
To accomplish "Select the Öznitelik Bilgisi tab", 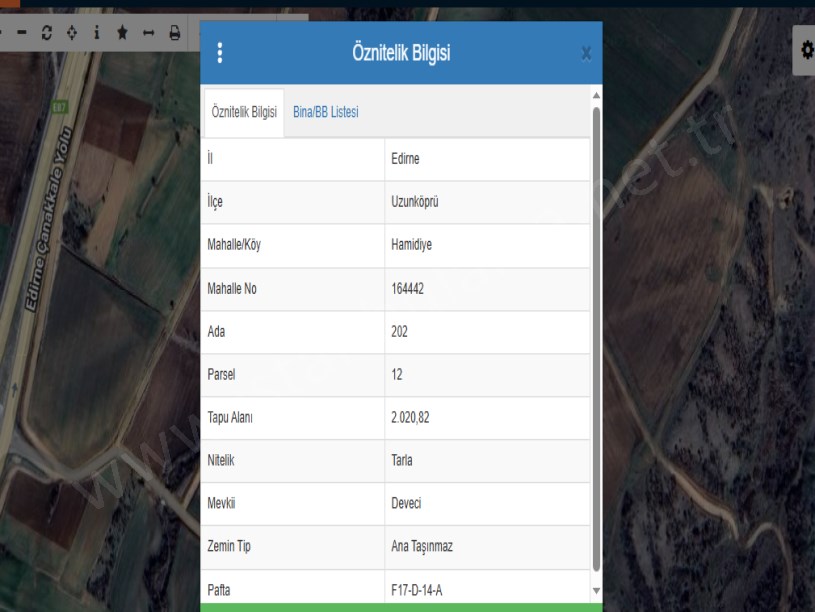I will click(244, 112).
